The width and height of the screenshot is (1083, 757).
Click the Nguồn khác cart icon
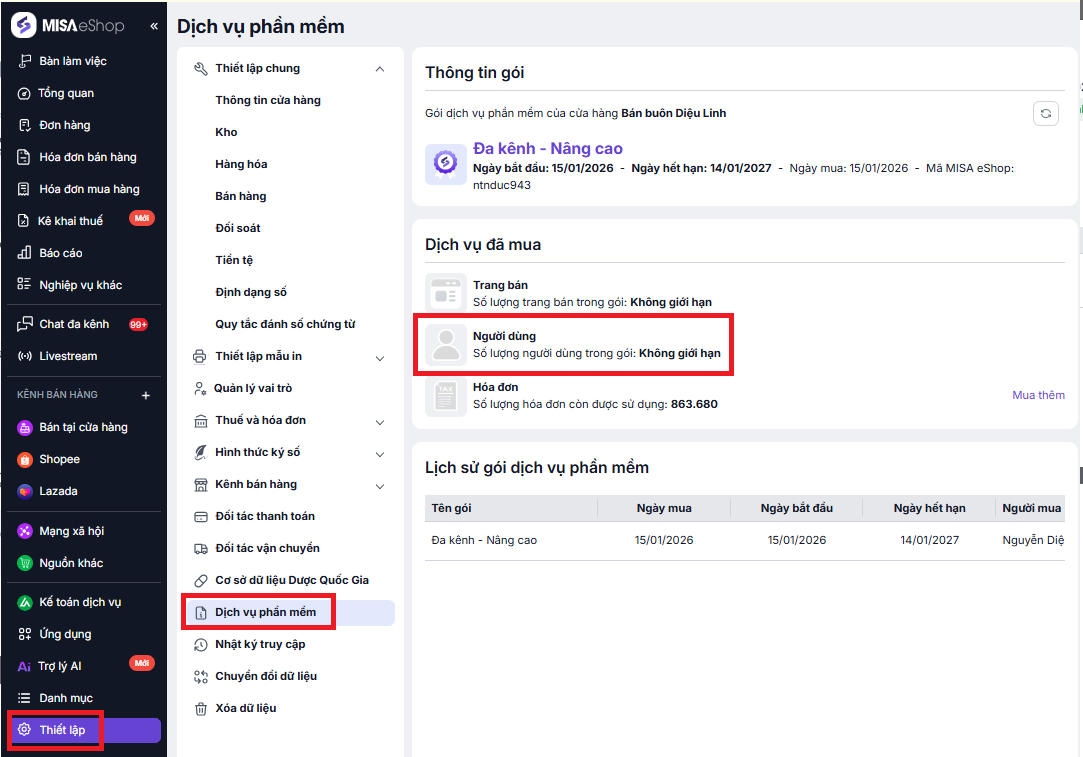[x=25, y=563]
